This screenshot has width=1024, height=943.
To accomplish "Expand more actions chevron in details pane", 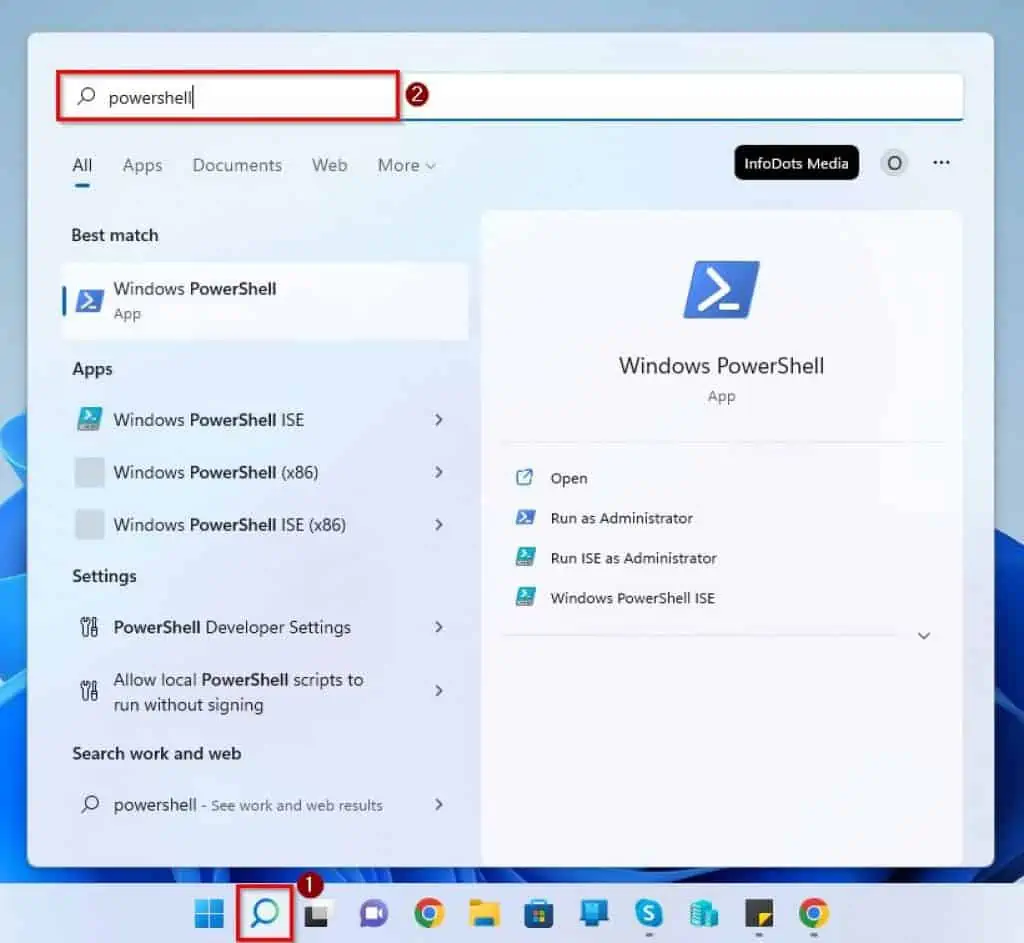I will point(924,636).
